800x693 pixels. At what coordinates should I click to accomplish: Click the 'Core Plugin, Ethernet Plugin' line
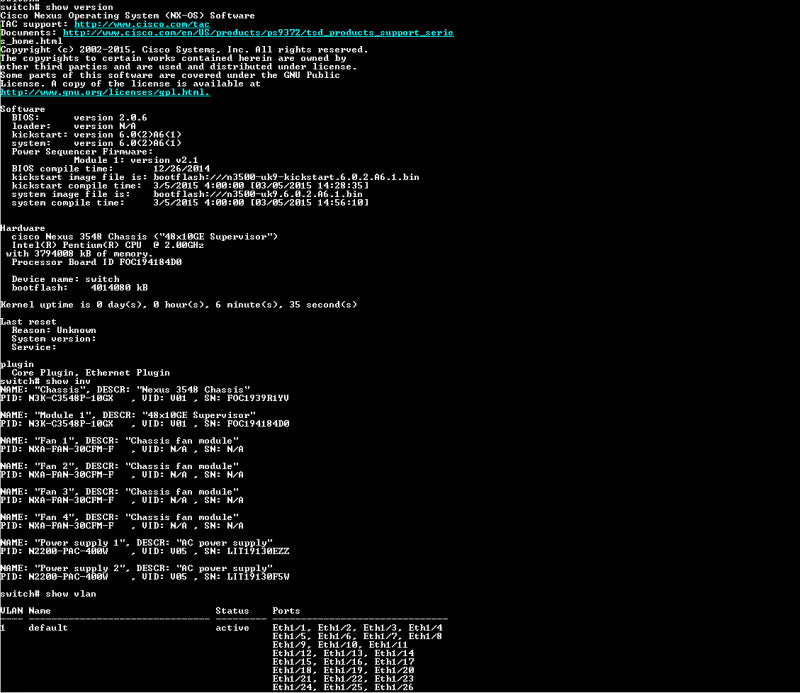click(91, 373)
